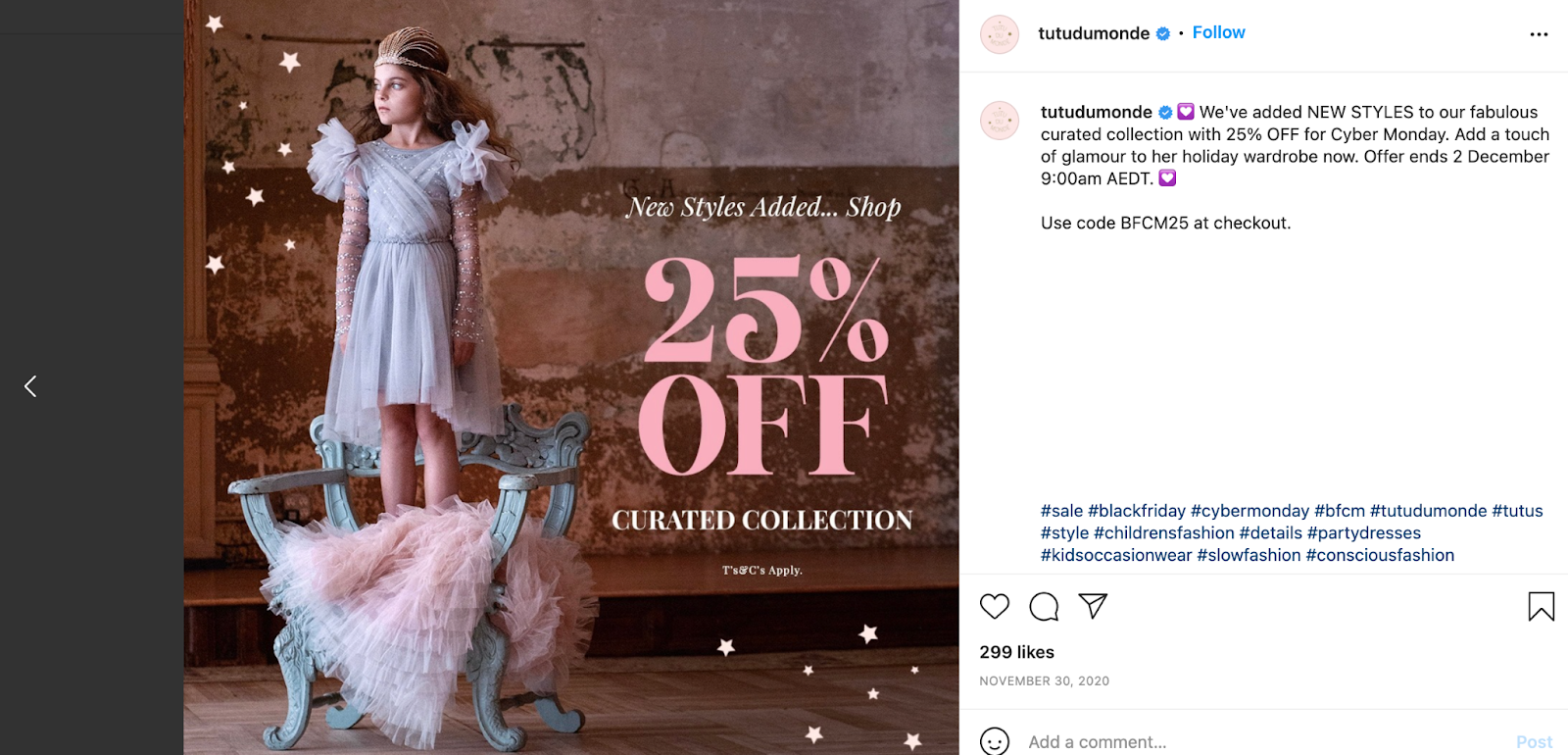
Task: Open November 30, 2020 timestamp link
Action: [x=1044, y=680]
